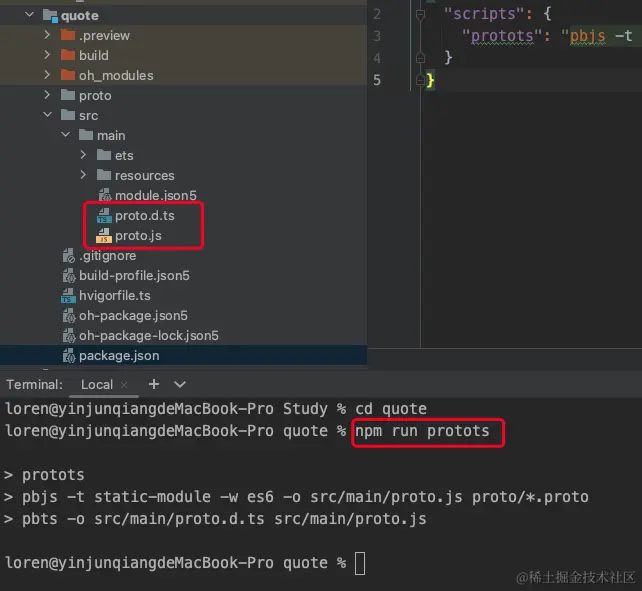The width and height of the screenshot is (642, 591).
Task: Click the 'cd quote' terminal command
Action: pos(391,409)
